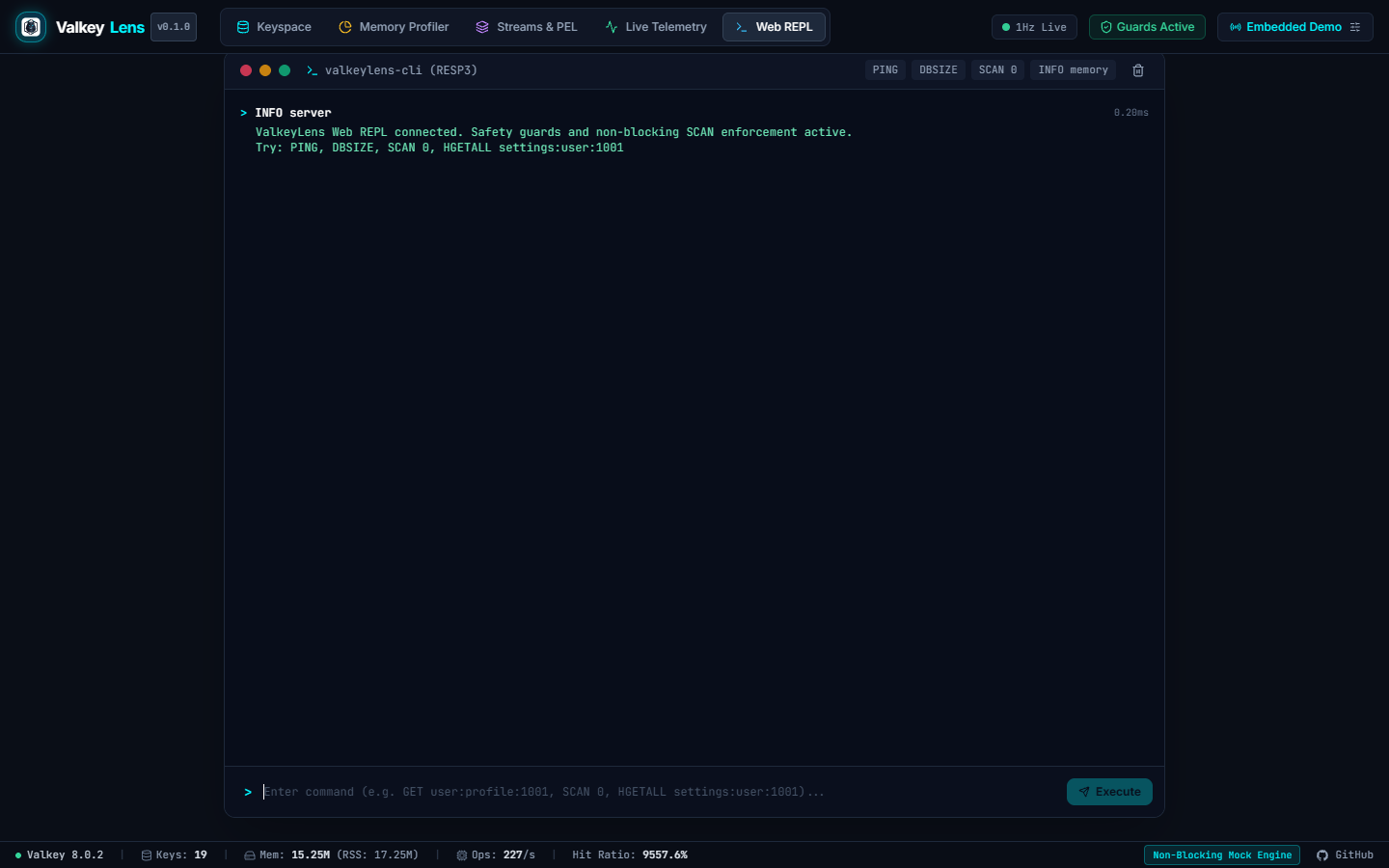1389x868 pixels.
Task: Click the Keys: 19 status entry
Action: coord(175,855)
